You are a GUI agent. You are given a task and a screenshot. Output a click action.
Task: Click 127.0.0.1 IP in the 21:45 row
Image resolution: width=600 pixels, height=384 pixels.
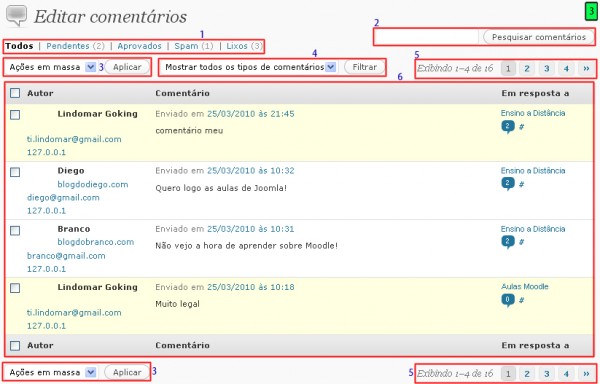[x=46, y=152]
